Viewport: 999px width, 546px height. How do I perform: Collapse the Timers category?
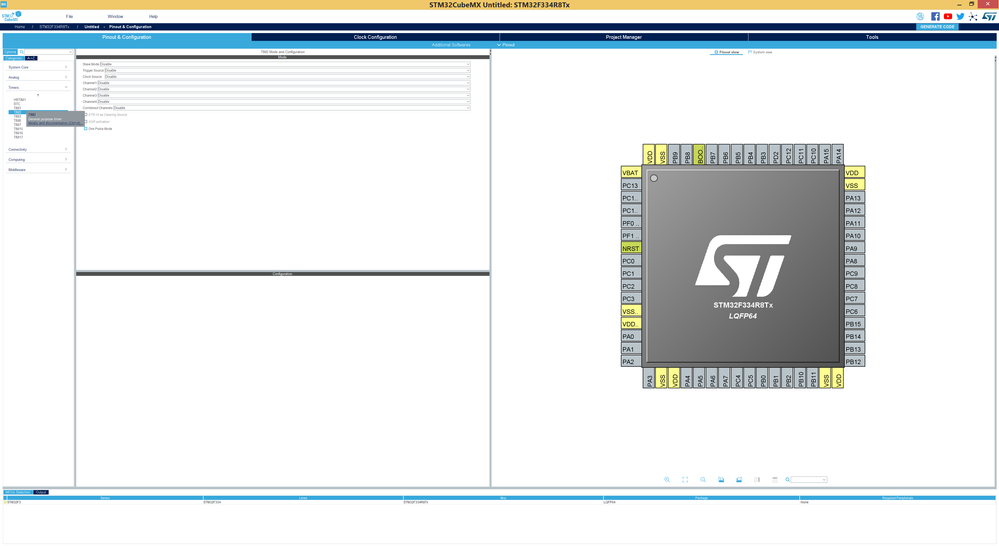(x=37, y=87)
